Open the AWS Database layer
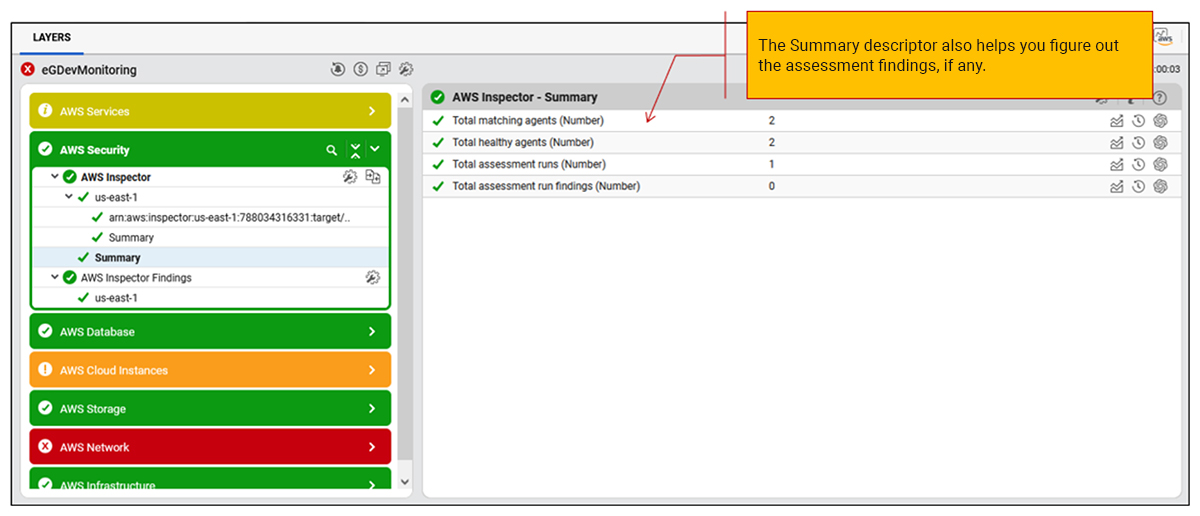The width and height of the screenshot is (1200, 516). coord(210,331)
